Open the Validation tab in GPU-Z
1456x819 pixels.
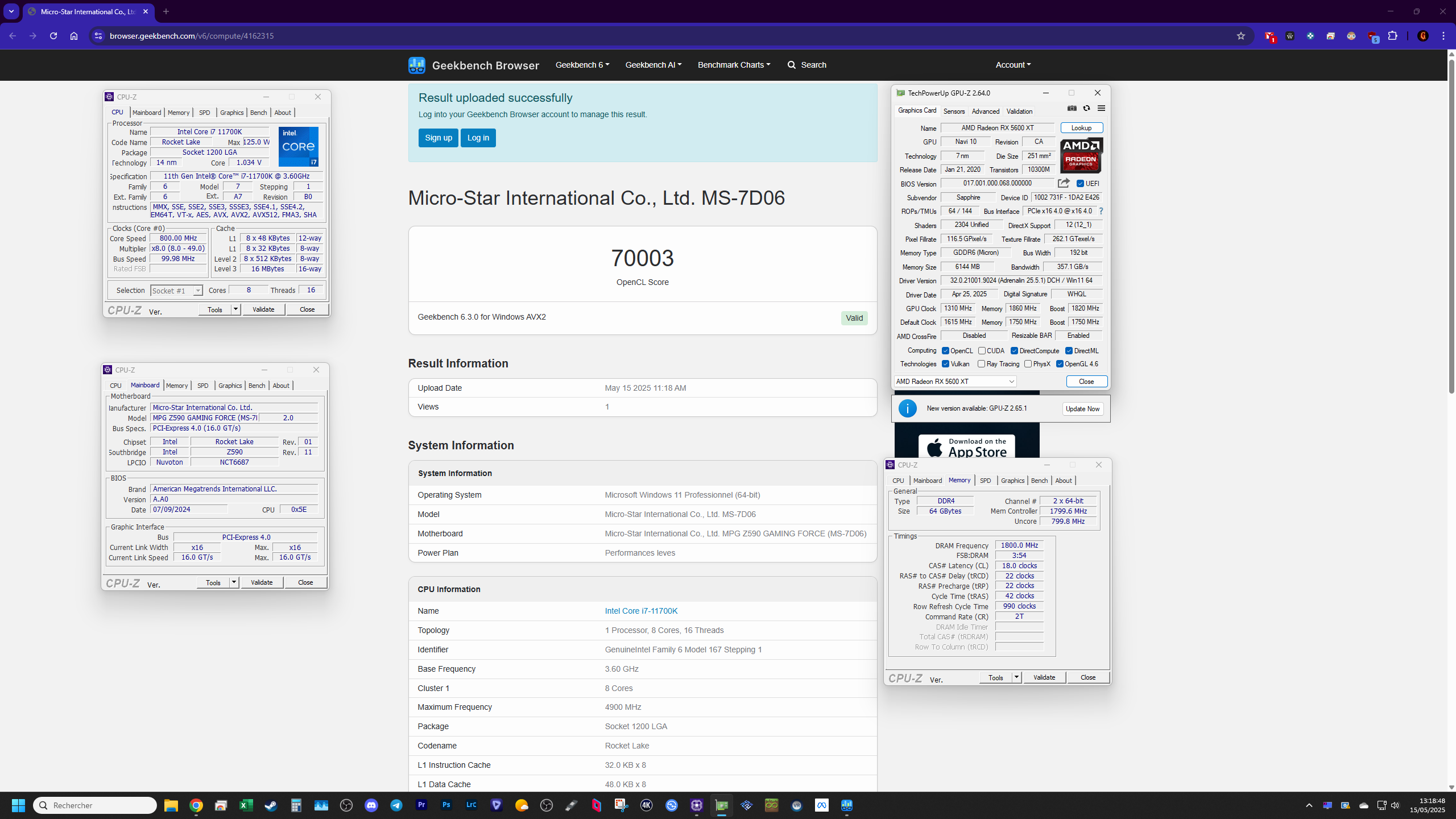click(1019, 111)
